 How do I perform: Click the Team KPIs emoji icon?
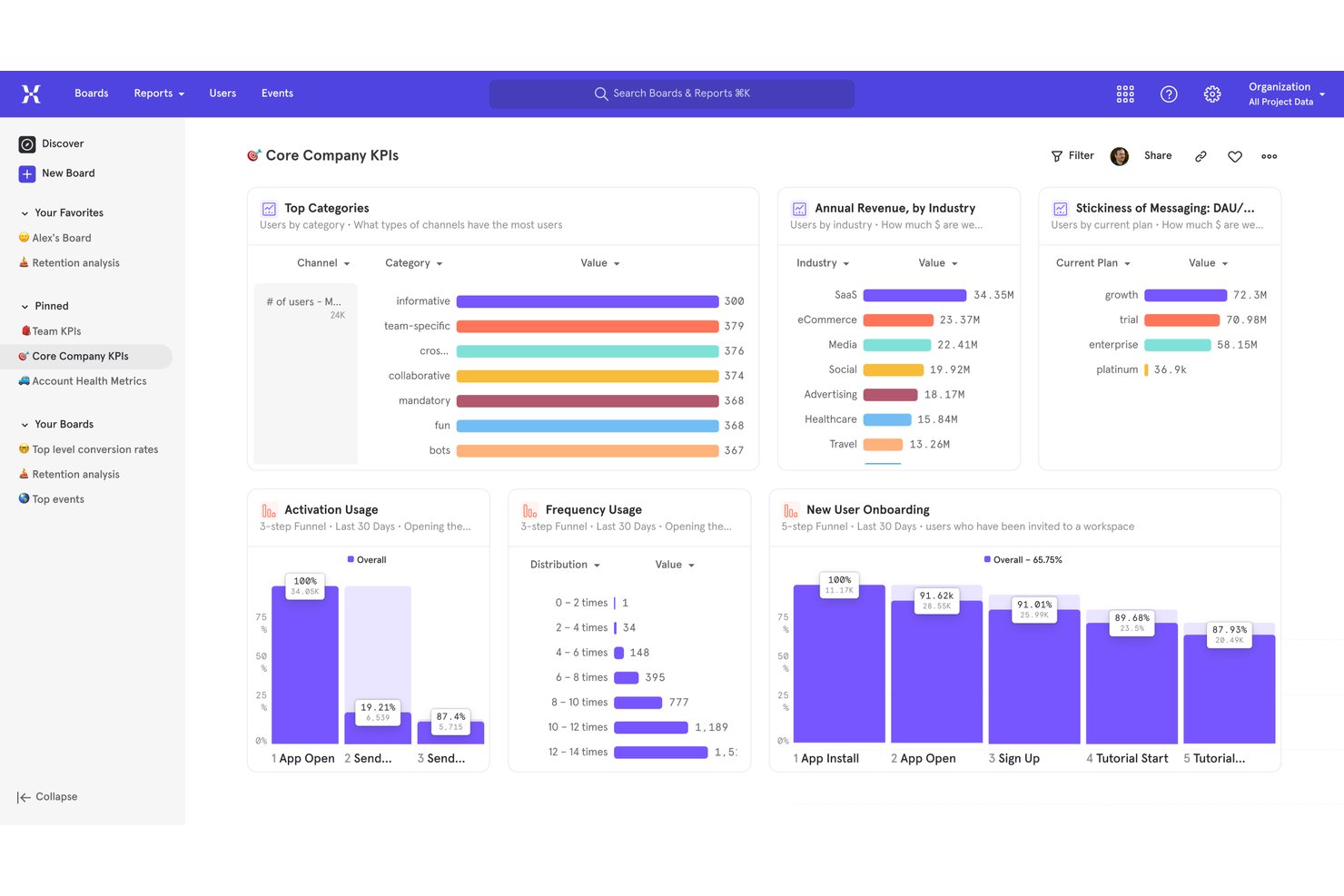click(25, 331)
